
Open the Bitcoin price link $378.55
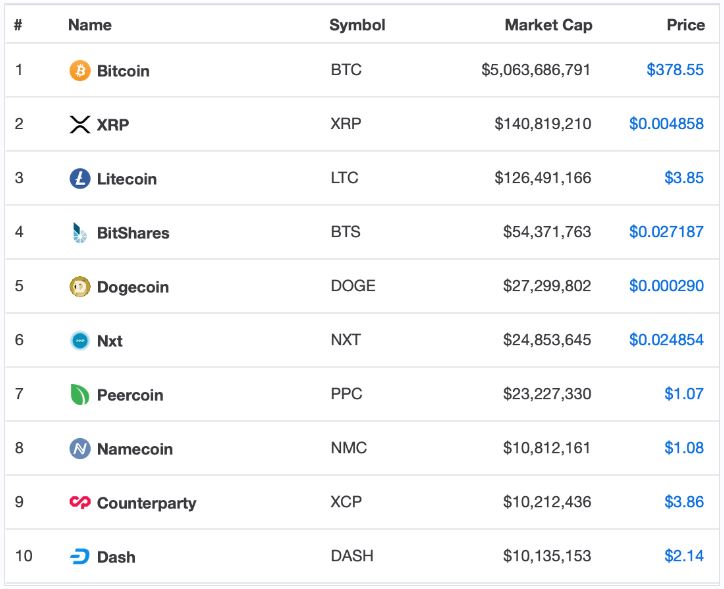[x=675, y=71]
